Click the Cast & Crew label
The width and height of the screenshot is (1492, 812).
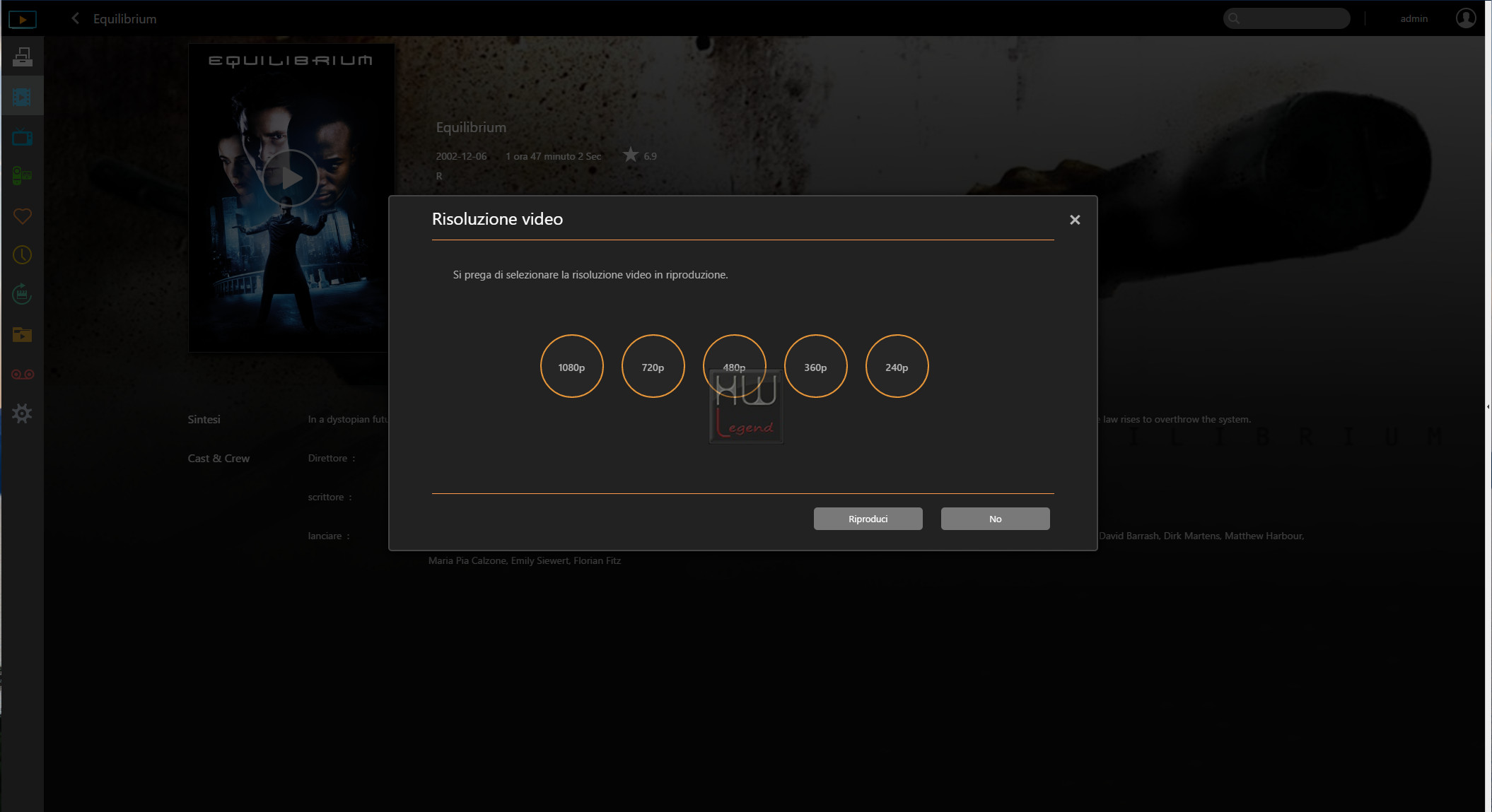point(218,458)
